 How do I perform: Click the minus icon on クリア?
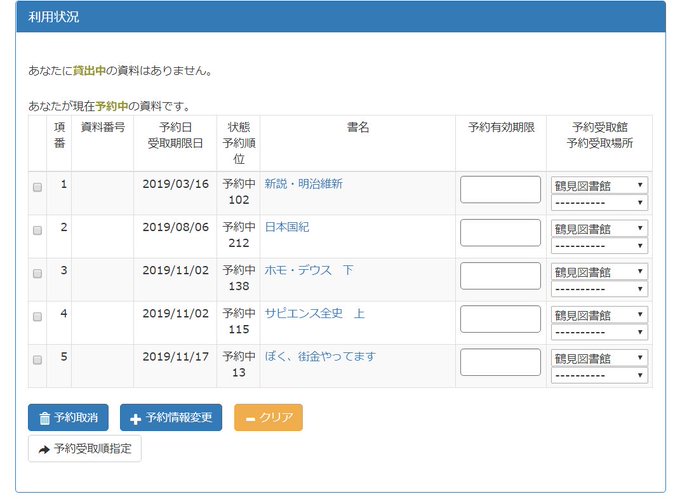coord(250,419)
